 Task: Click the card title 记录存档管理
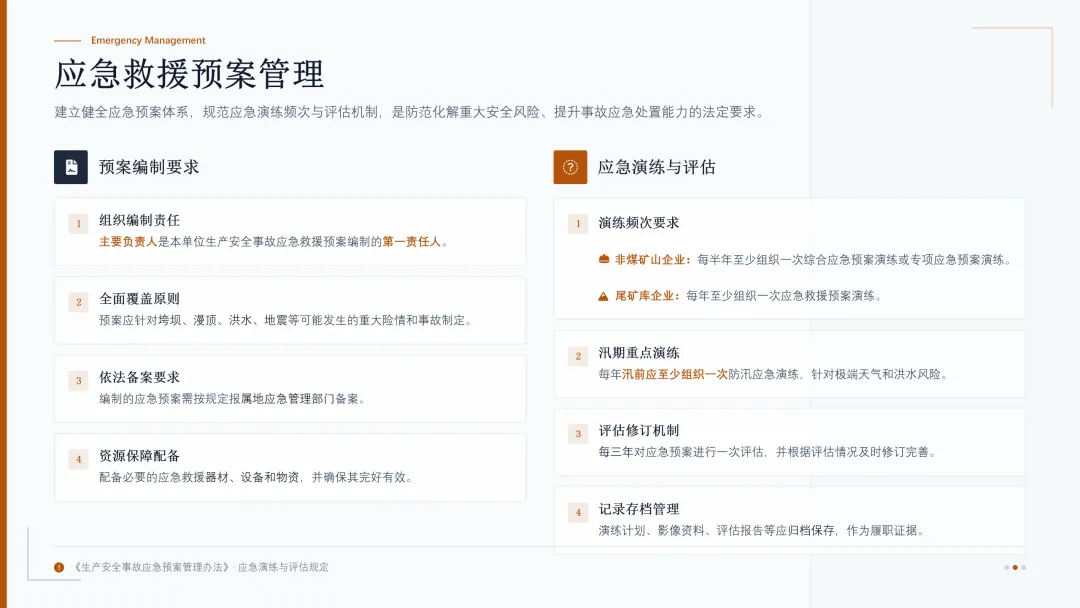pyautogui.click(x=638, y=509)
